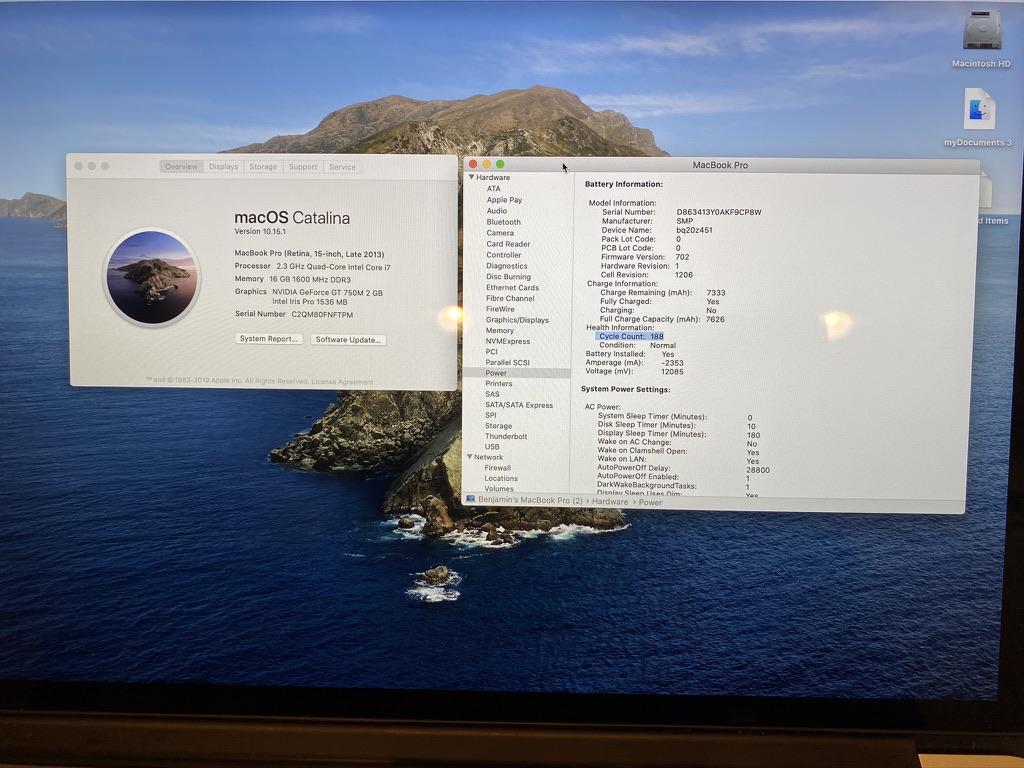The height and width of the screenshot is (768, 1024).
Task: Select ATA in the hardware list
Action: tap(493, 189)
